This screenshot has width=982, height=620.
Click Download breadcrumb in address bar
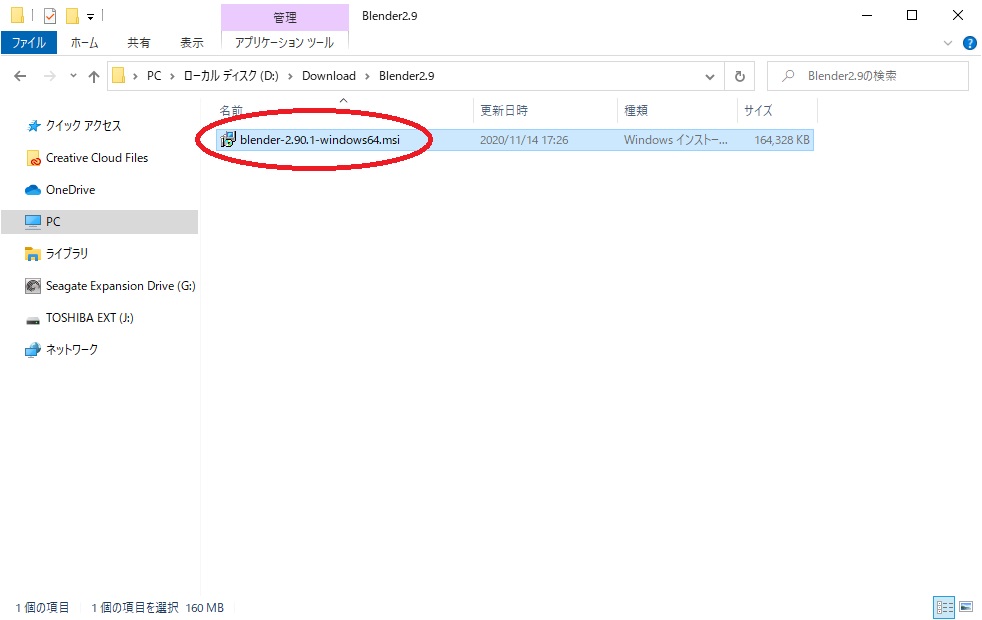(x=329, y=76)
